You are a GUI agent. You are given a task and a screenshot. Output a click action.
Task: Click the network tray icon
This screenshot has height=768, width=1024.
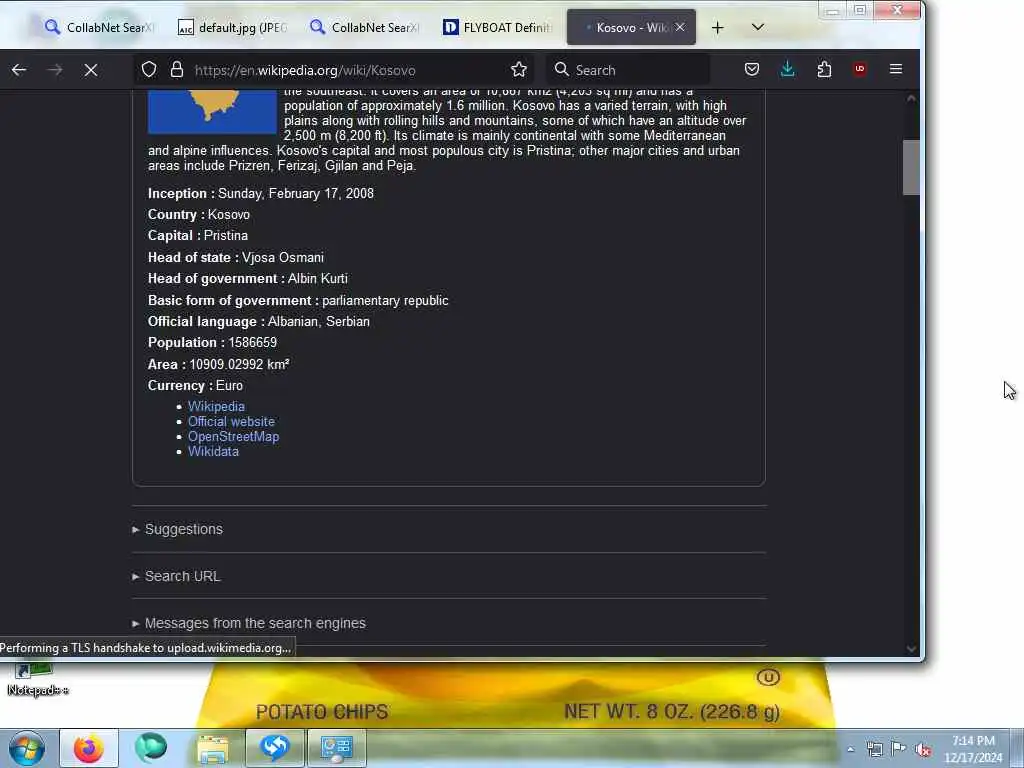coord(874,749)
